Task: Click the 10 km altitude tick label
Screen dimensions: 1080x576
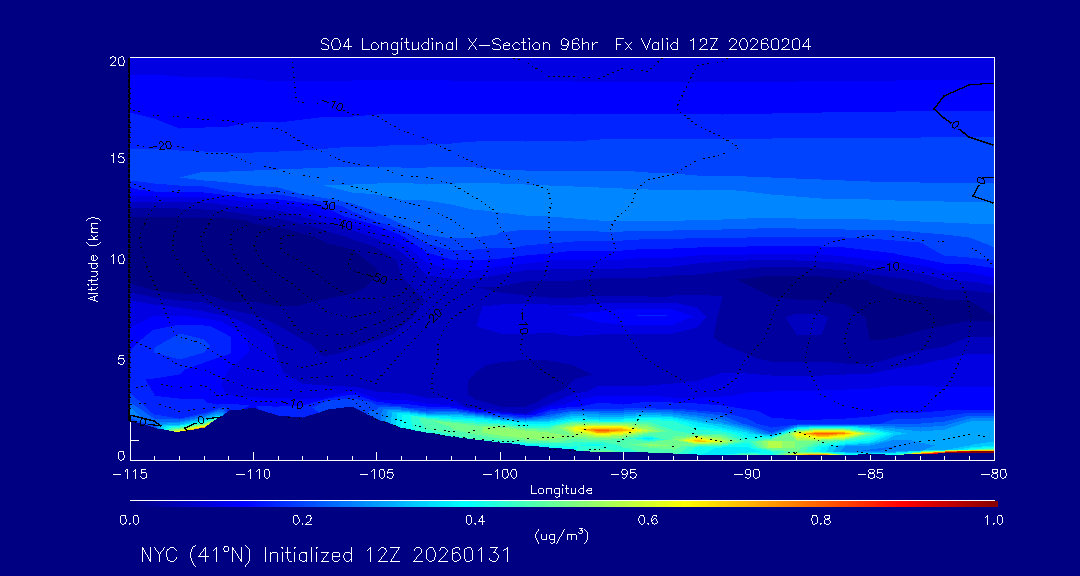Action: coord(117,259)
